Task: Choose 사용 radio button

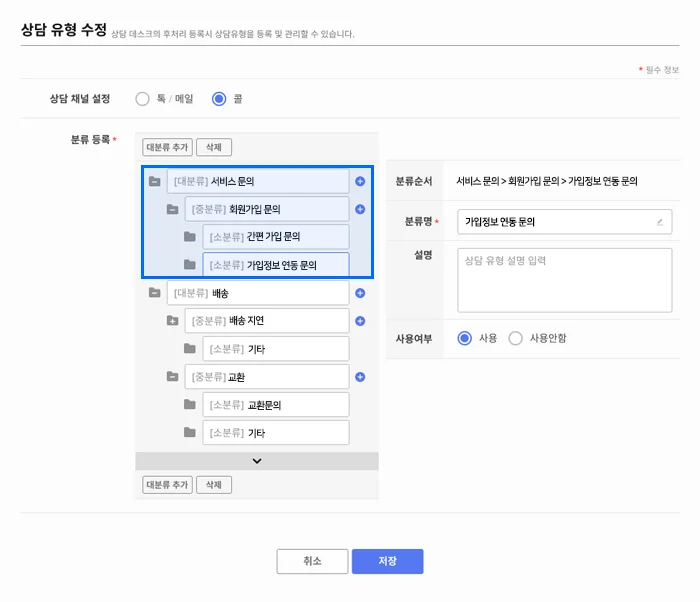Action: pos(465,338)
